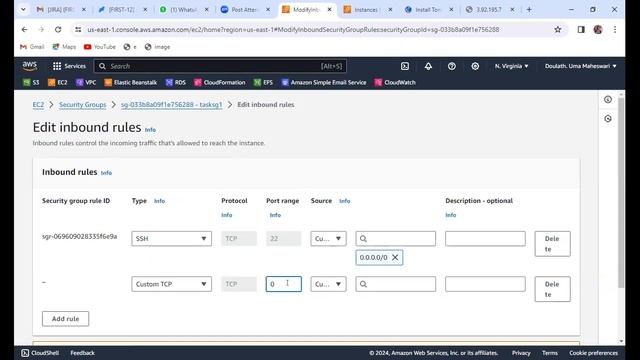Open the CloudShell icon in top navigation
Viewport: 640px width, 360px height.
(404, 66)
